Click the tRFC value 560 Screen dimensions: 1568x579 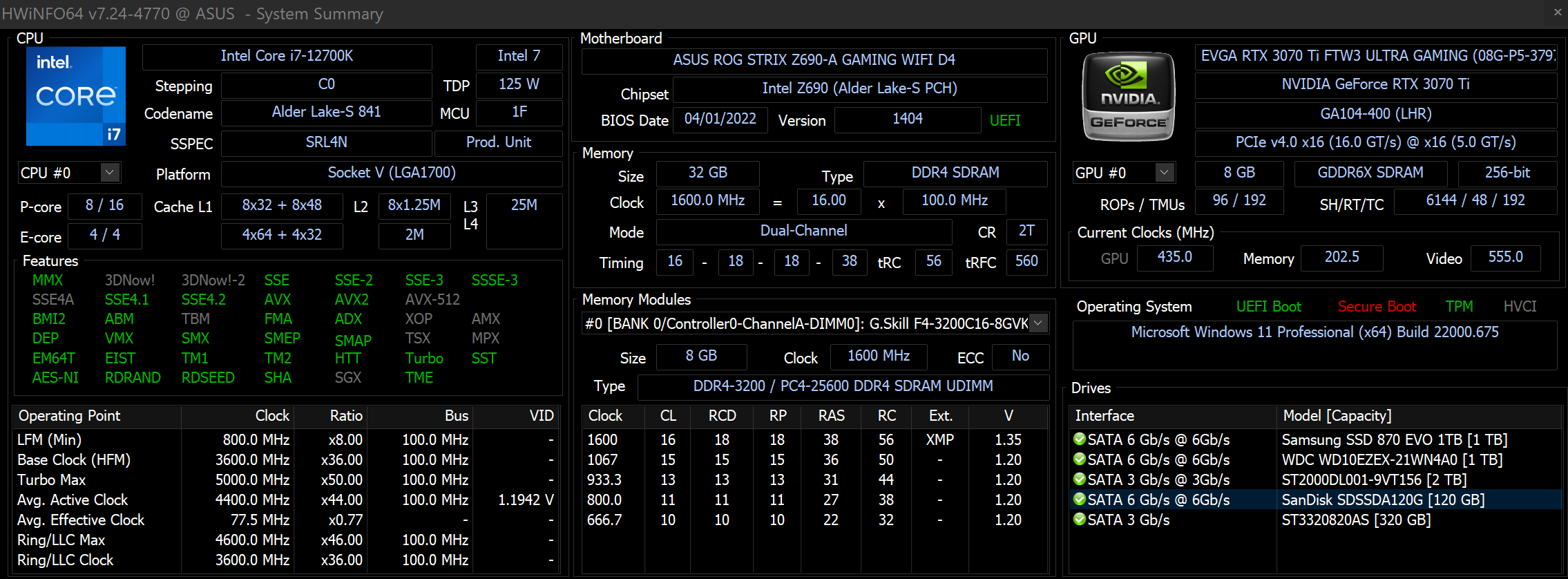point(1026,261)
